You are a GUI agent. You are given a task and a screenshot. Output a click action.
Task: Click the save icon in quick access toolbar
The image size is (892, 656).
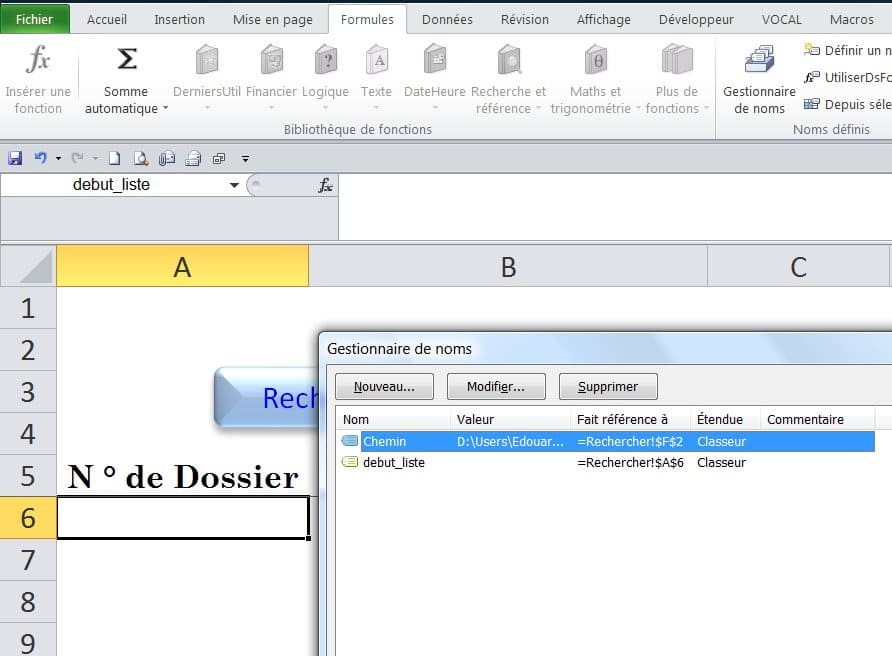click(x=15, y=158)
